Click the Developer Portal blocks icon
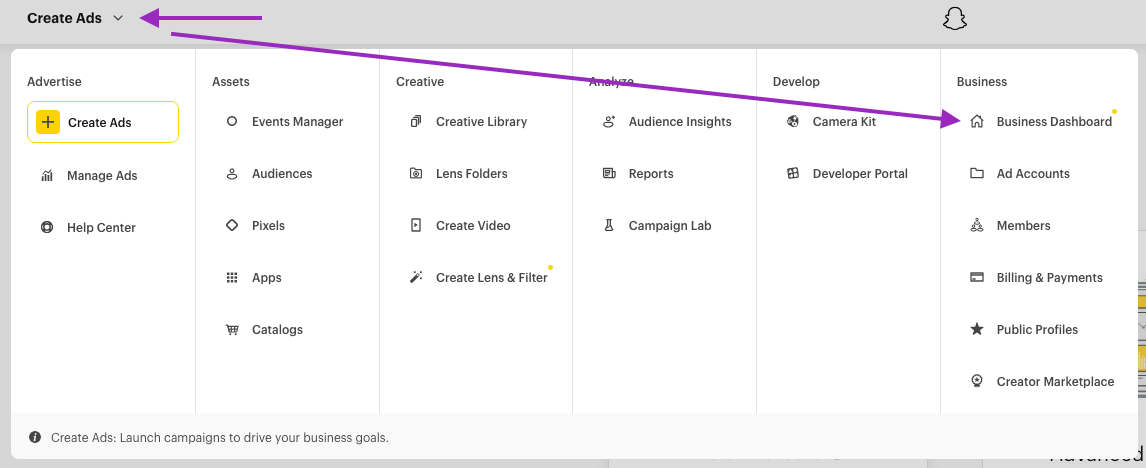This screenshot has width=1146, height=468. point(793,173)
